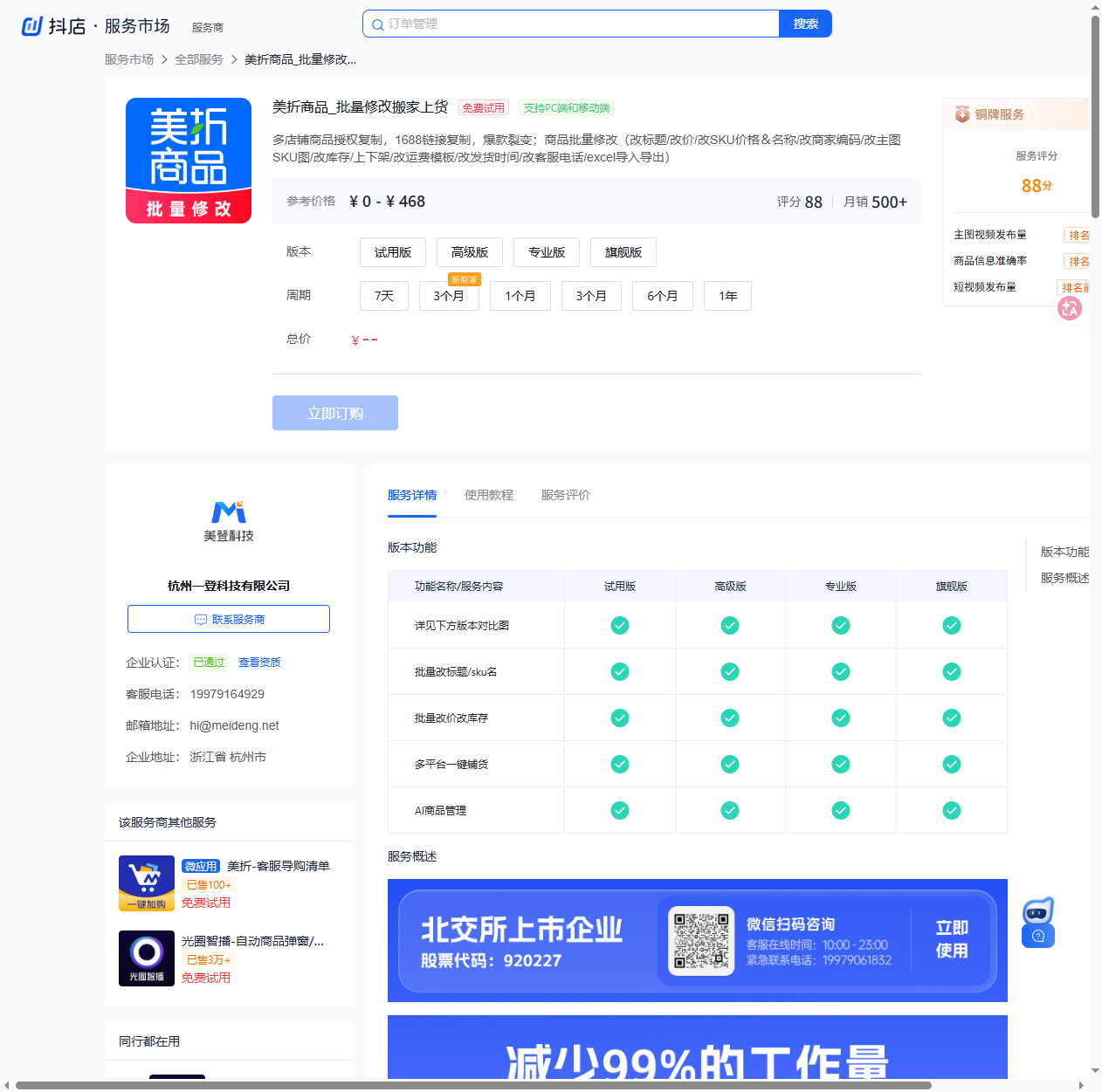The width and height of the screenshot is (1102, 1092).
Task: Choose the 1个月 period option
Action: pos(520,296)
